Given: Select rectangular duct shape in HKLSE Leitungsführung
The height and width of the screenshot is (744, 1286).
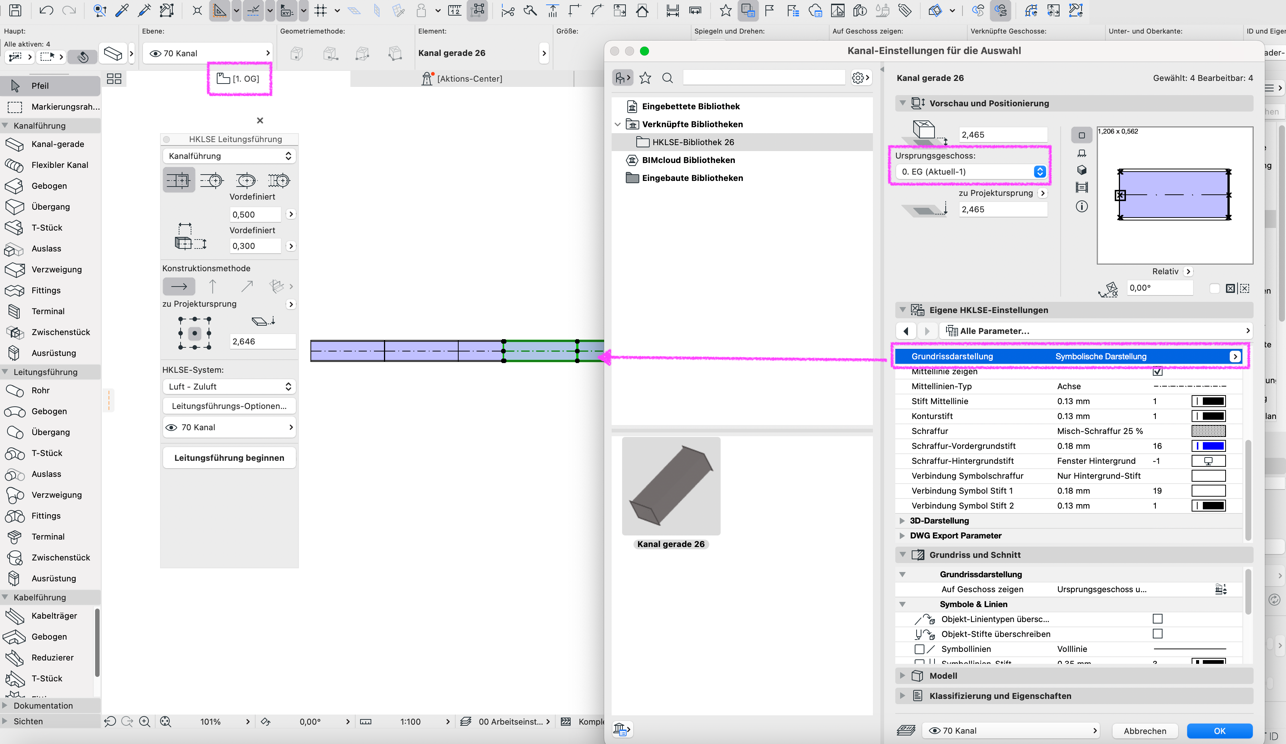Looking at the screenshot, I should pos(178,180).
